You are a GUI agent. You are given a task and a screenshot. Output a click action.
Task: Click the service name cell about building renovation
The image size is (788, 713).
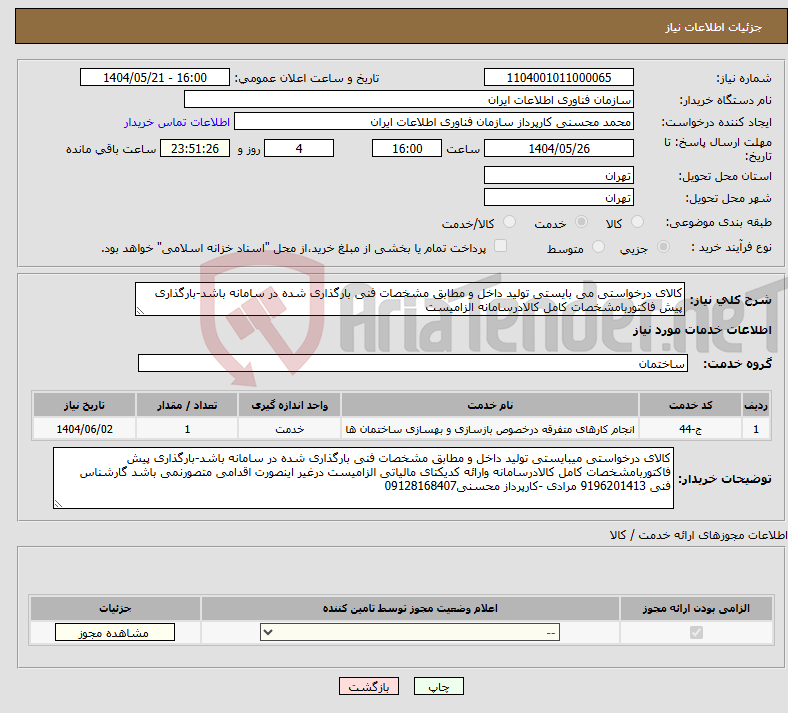(490, 429)
